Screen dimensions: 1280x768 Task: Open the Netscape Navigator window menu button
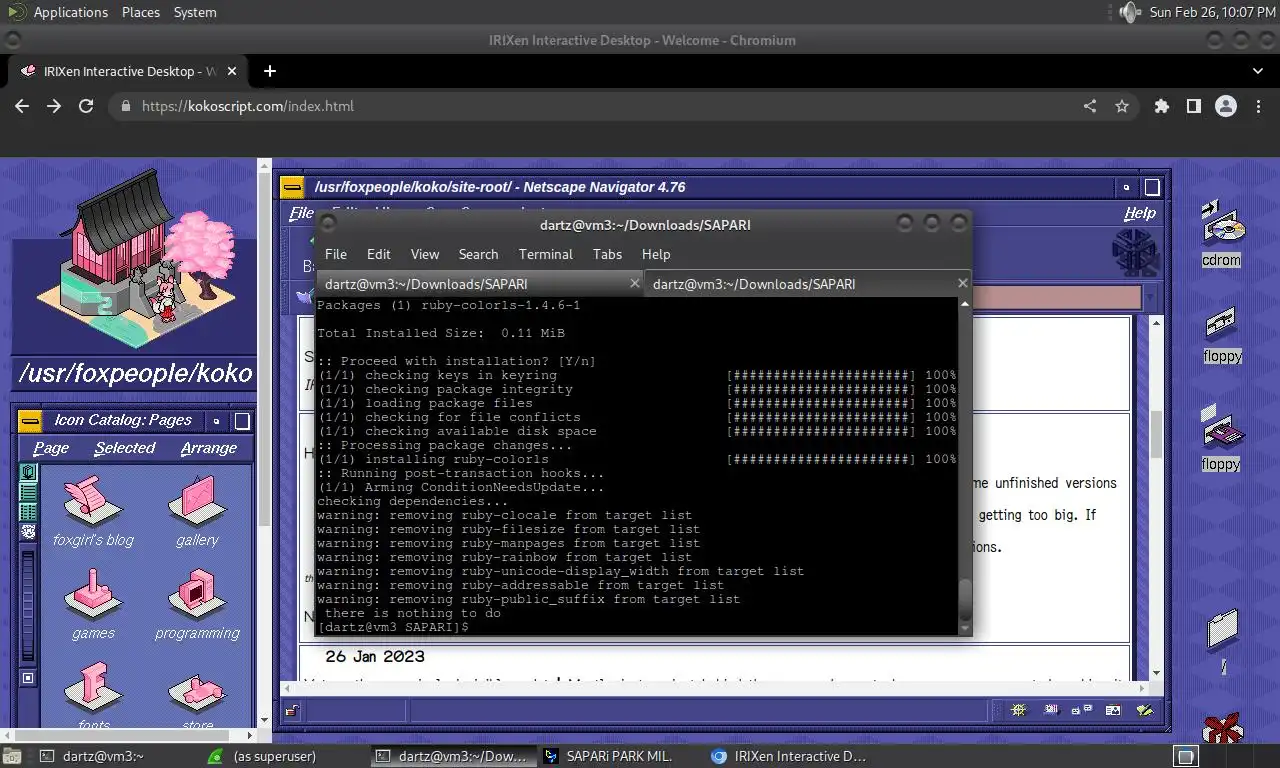pyautogui.click(x=292, y=187)
